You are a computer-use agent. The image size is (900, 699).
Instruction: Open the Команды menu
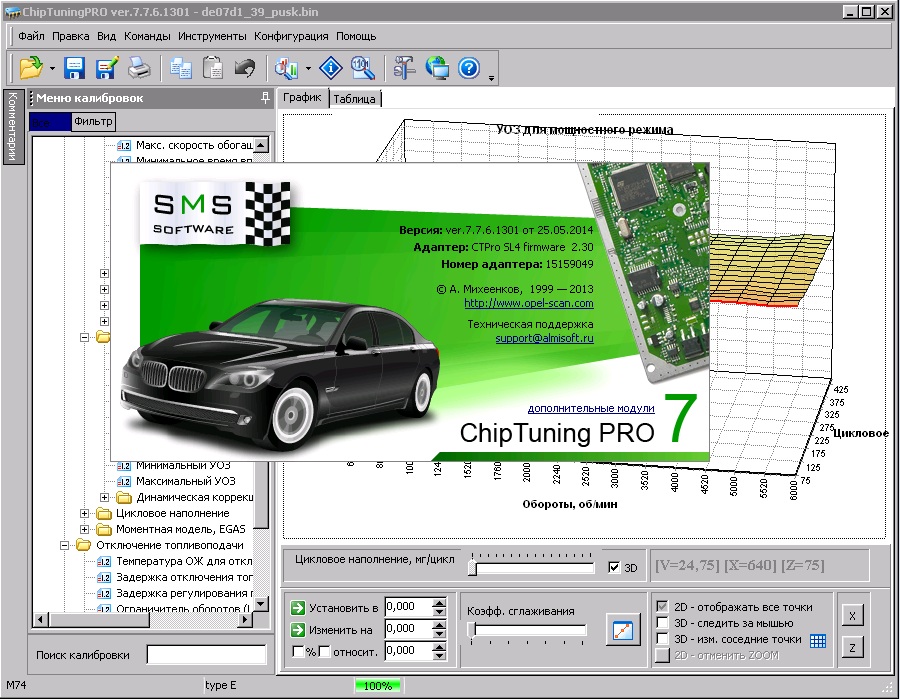click(x=147, y=36)
